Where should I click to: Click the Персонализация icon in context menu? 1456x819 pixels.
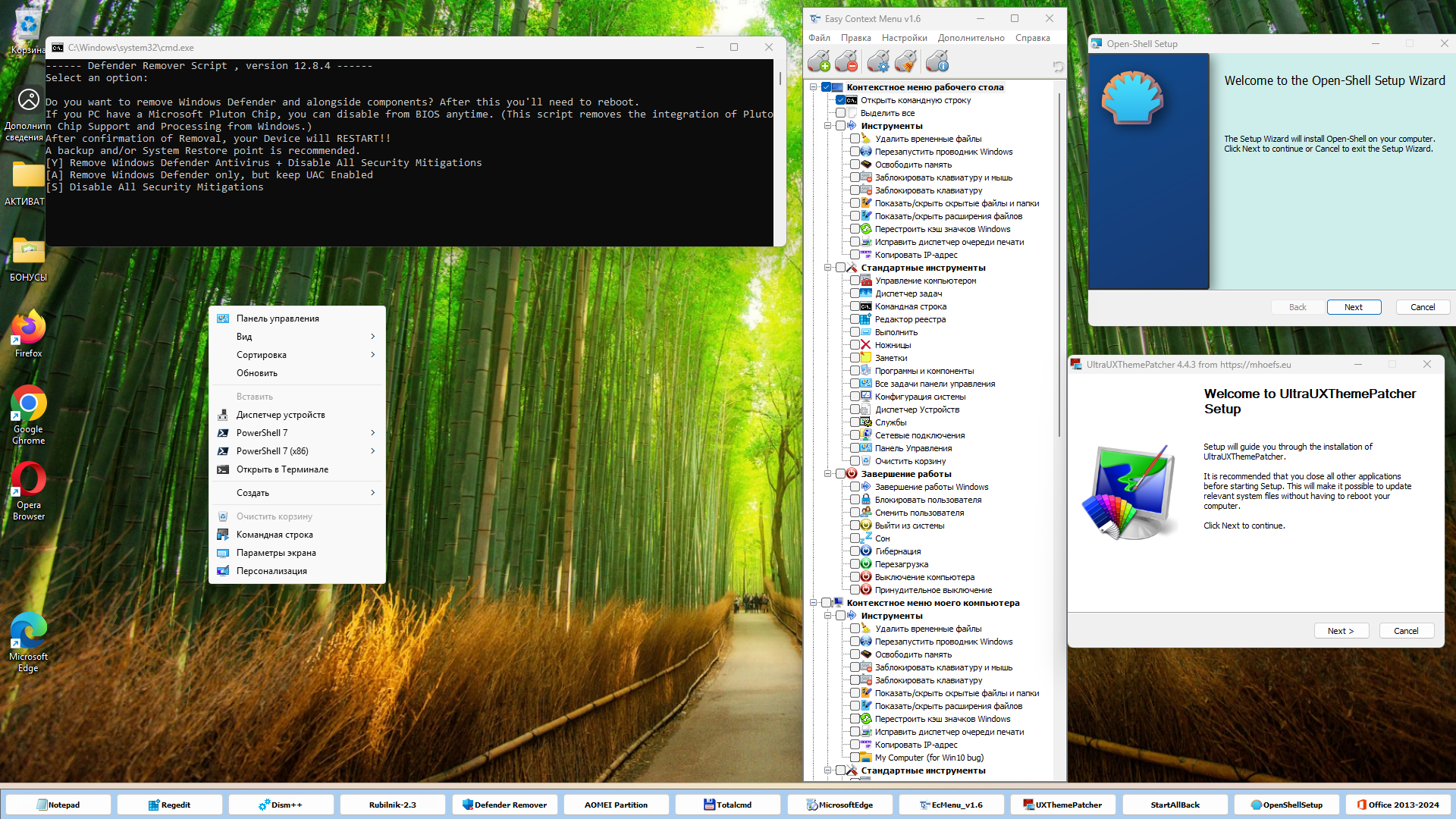(223, 571)
